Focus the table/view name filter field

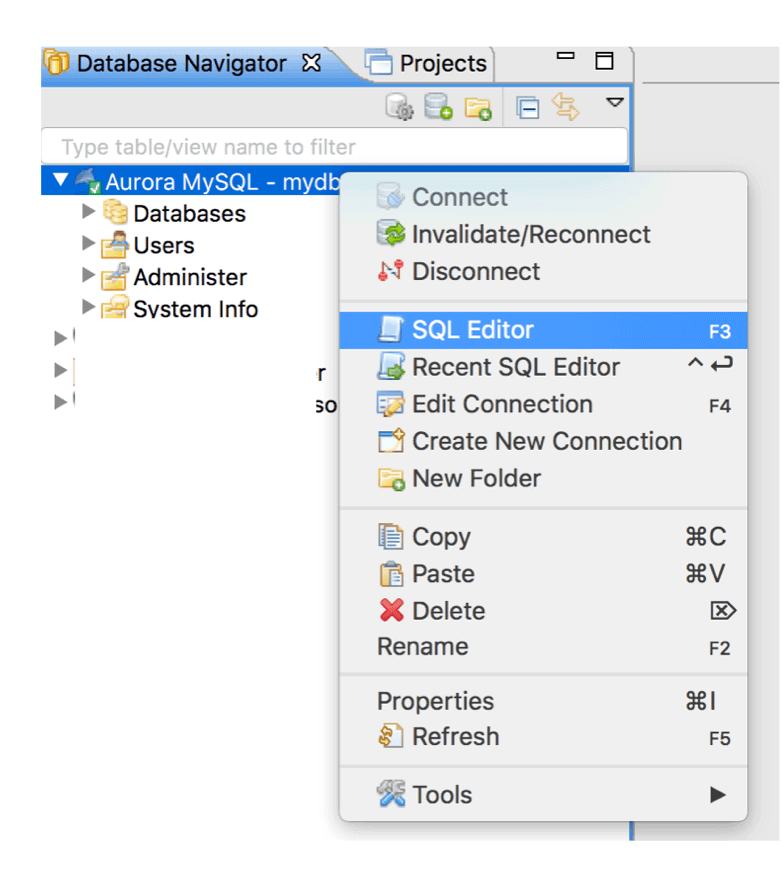tap(335, 146)
